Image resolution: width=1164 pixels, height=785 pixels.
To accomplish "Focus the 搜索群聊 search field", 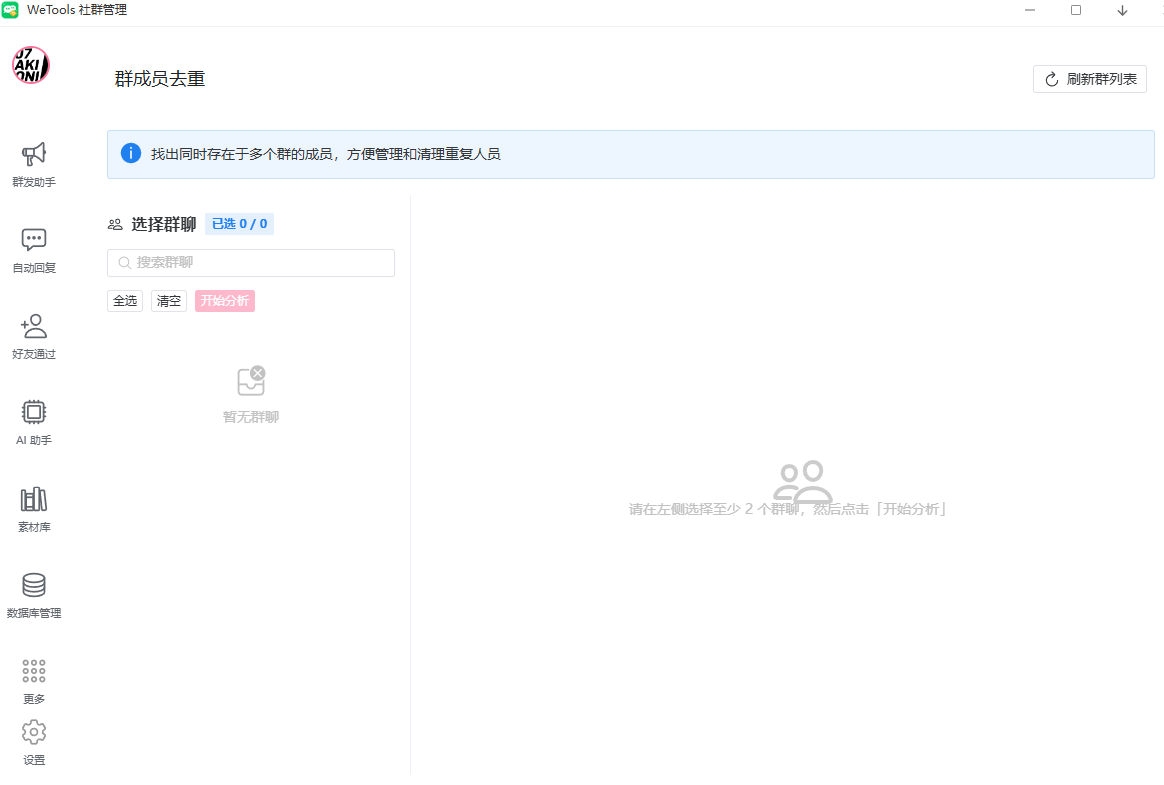I will point(251,263).
